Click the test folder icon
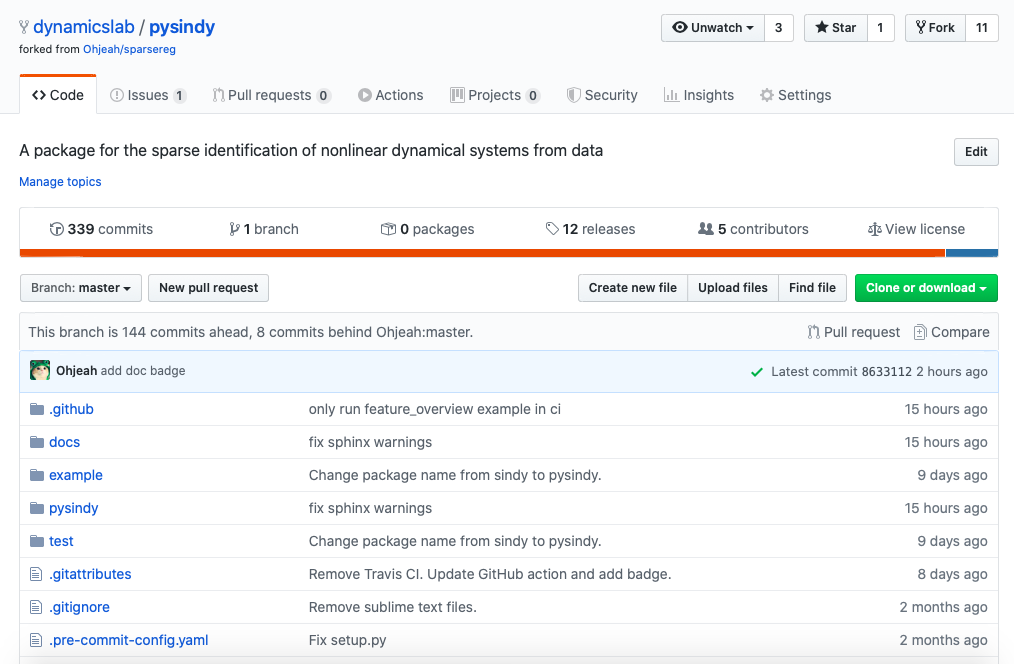1014x664 pixels. pos(37,541)
